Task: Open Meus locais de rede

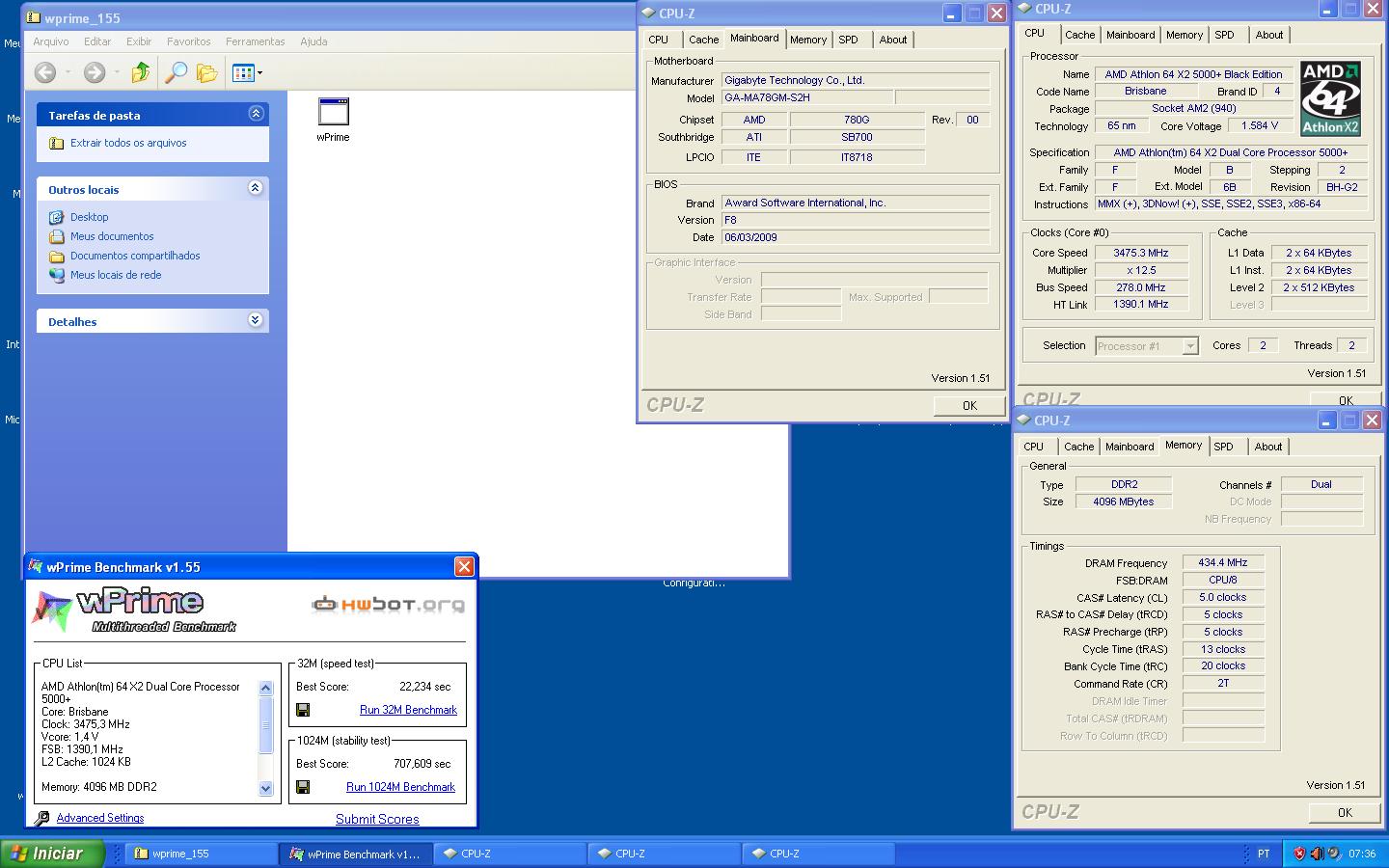Action: (116, 275)
